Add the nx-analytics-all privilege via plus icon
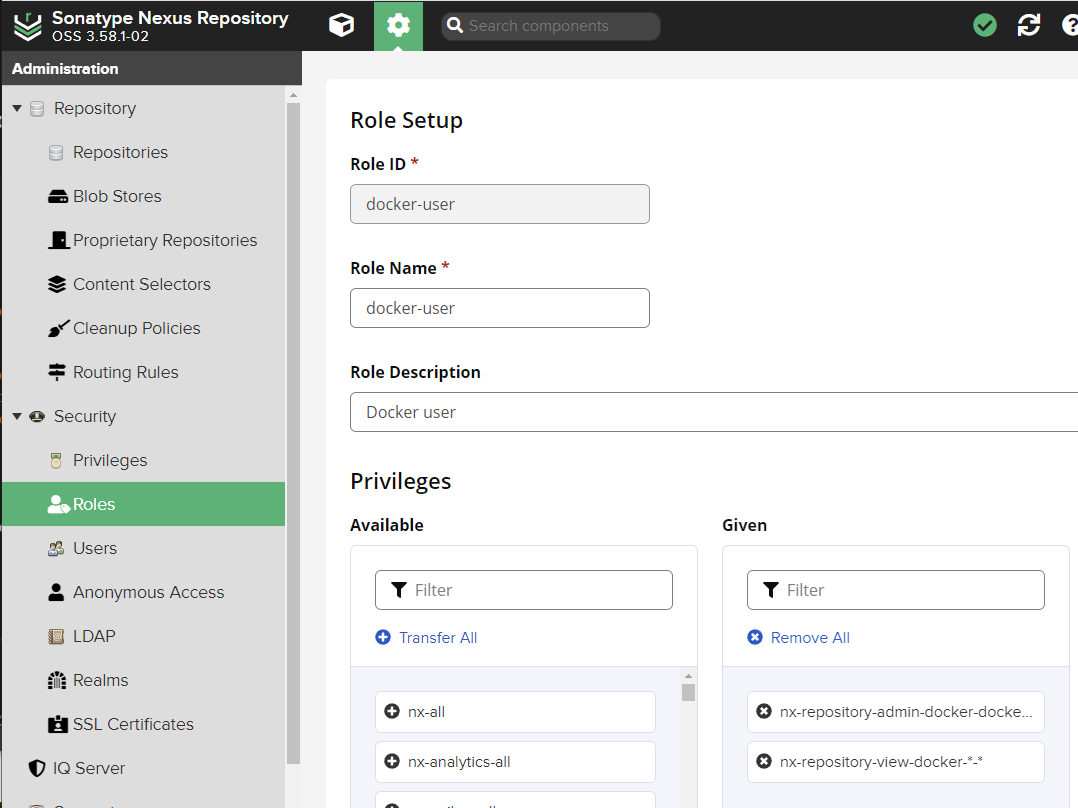This screenshot has width=1078, height=808. tap(392, 762)
